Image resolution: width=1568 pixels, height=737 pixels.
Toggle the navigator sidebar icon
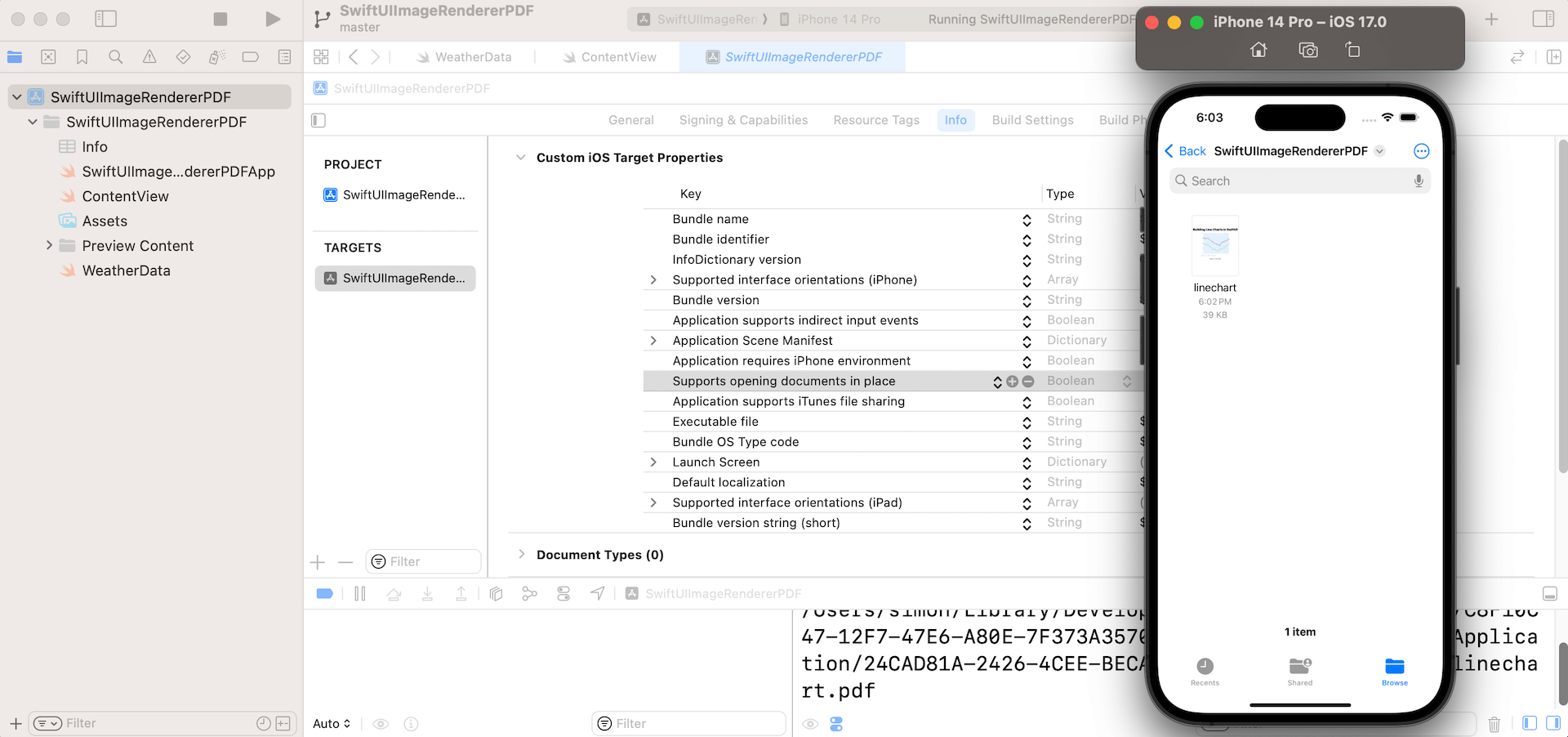[x=106, y=19]
